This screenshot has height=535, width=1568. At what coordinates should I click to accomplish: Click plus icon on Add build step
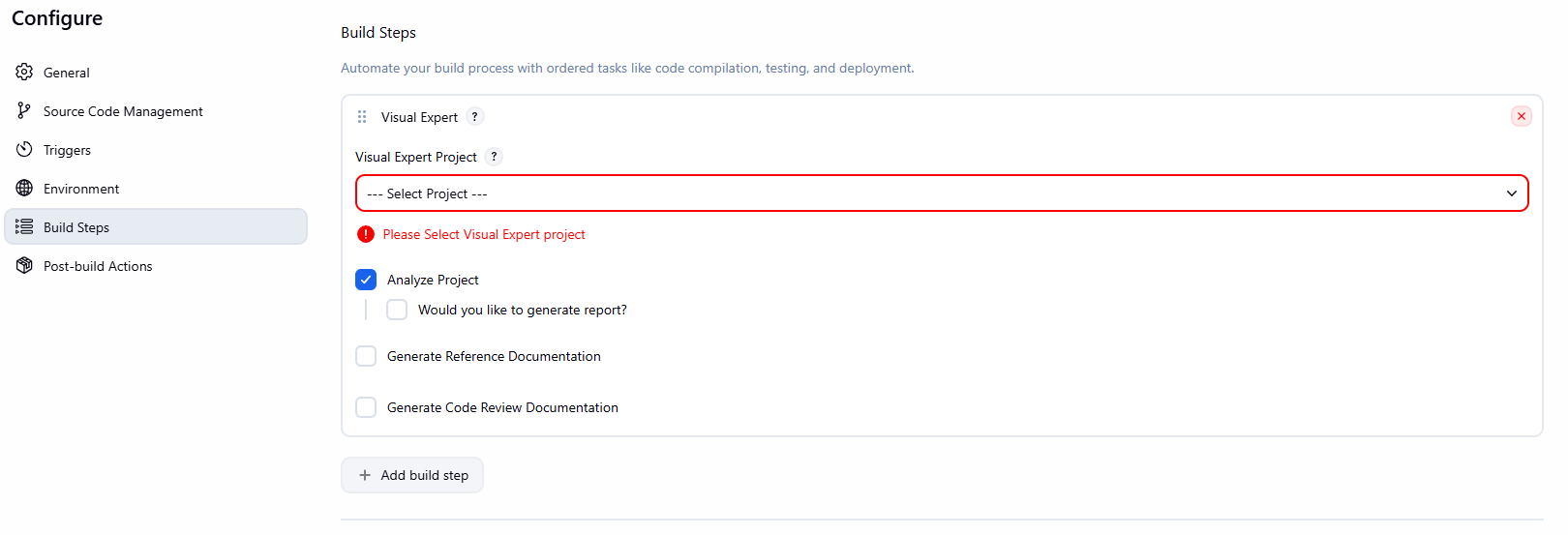pos(365,475)
